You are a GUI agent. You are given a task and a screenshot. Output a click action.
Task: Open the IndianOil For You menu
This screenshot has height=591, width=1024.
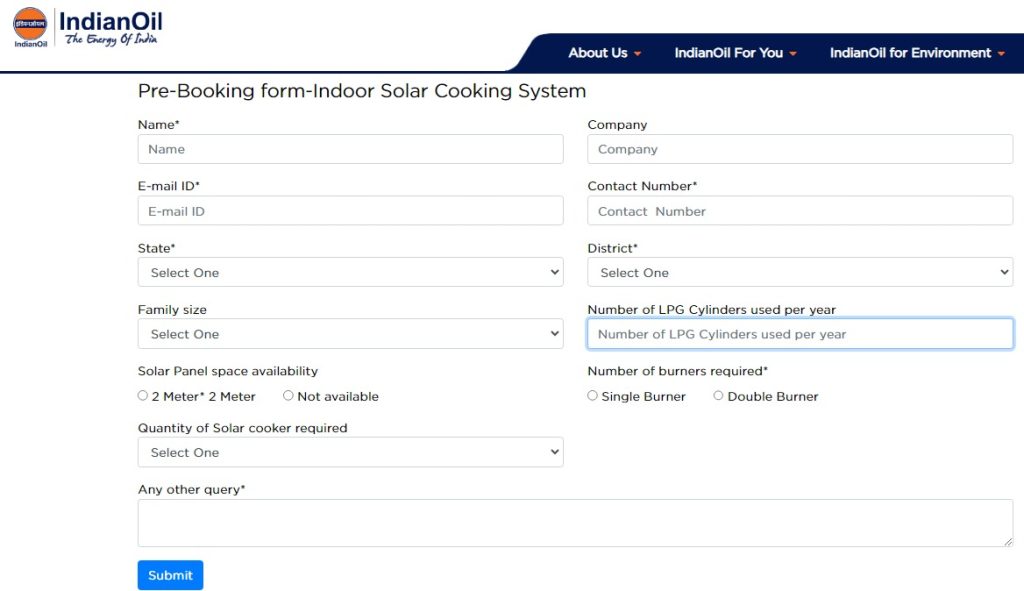(735, 53)
